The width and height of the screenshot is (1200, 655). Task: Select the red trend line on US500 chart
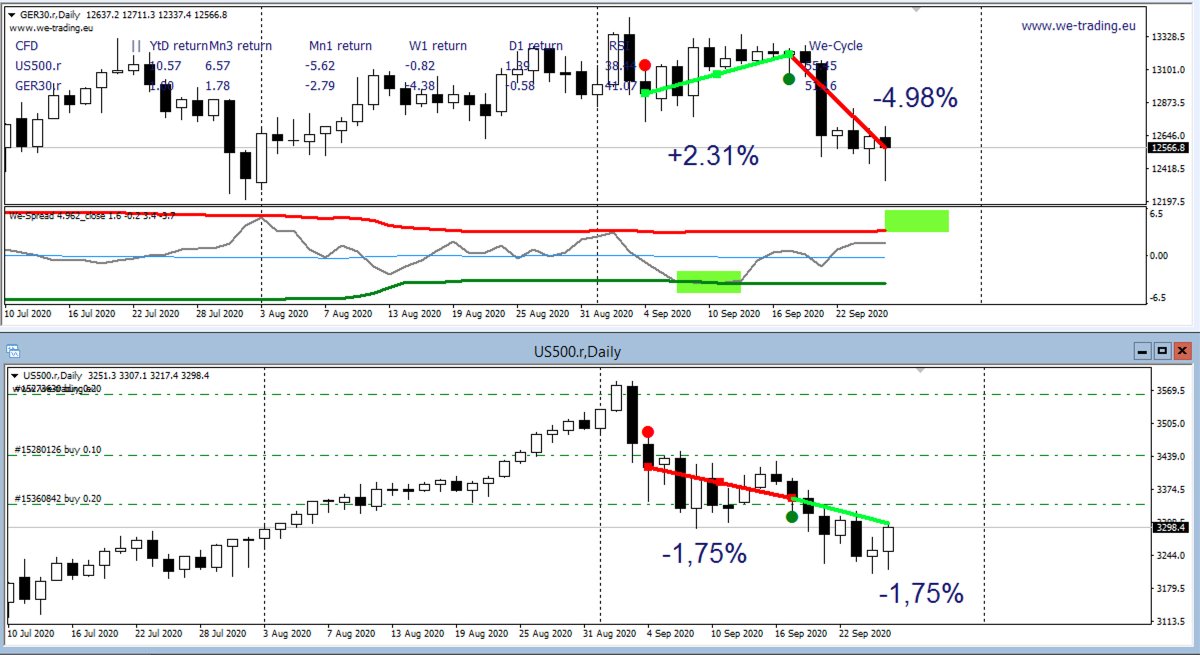[x=718, y=482]
